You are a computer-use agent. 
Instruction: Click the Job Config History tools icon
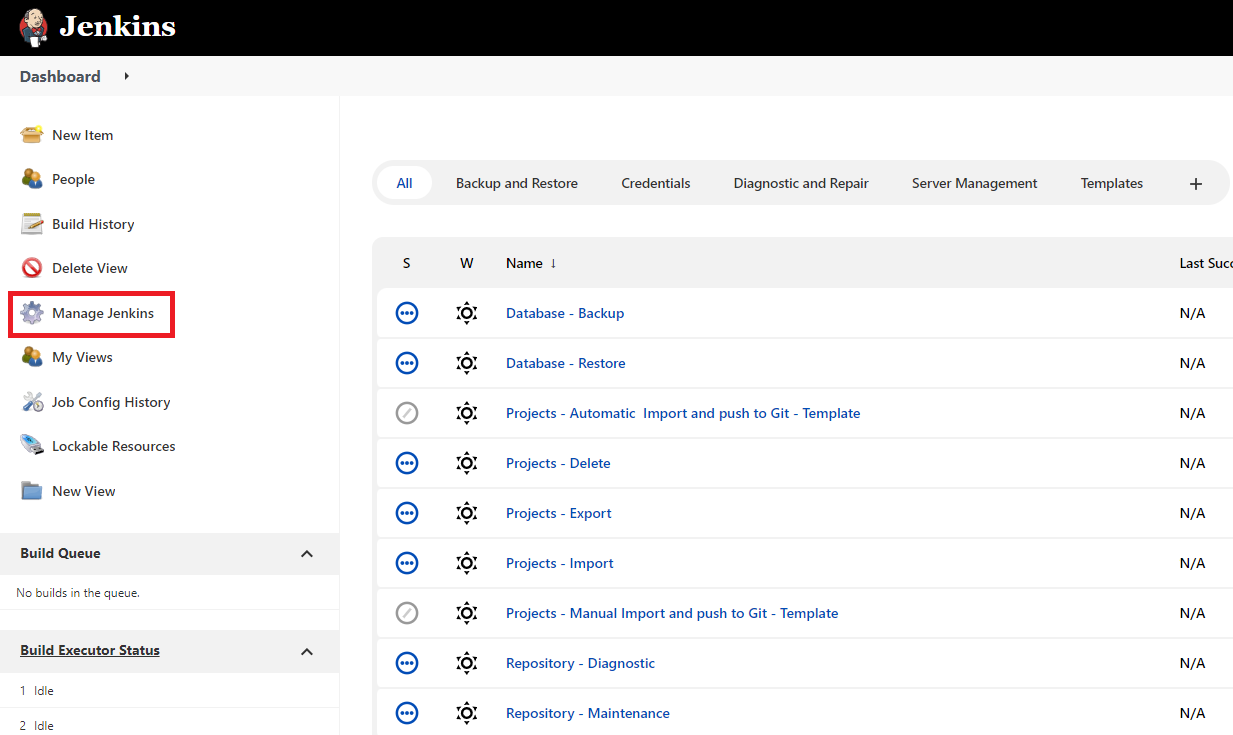coord(32,402)
